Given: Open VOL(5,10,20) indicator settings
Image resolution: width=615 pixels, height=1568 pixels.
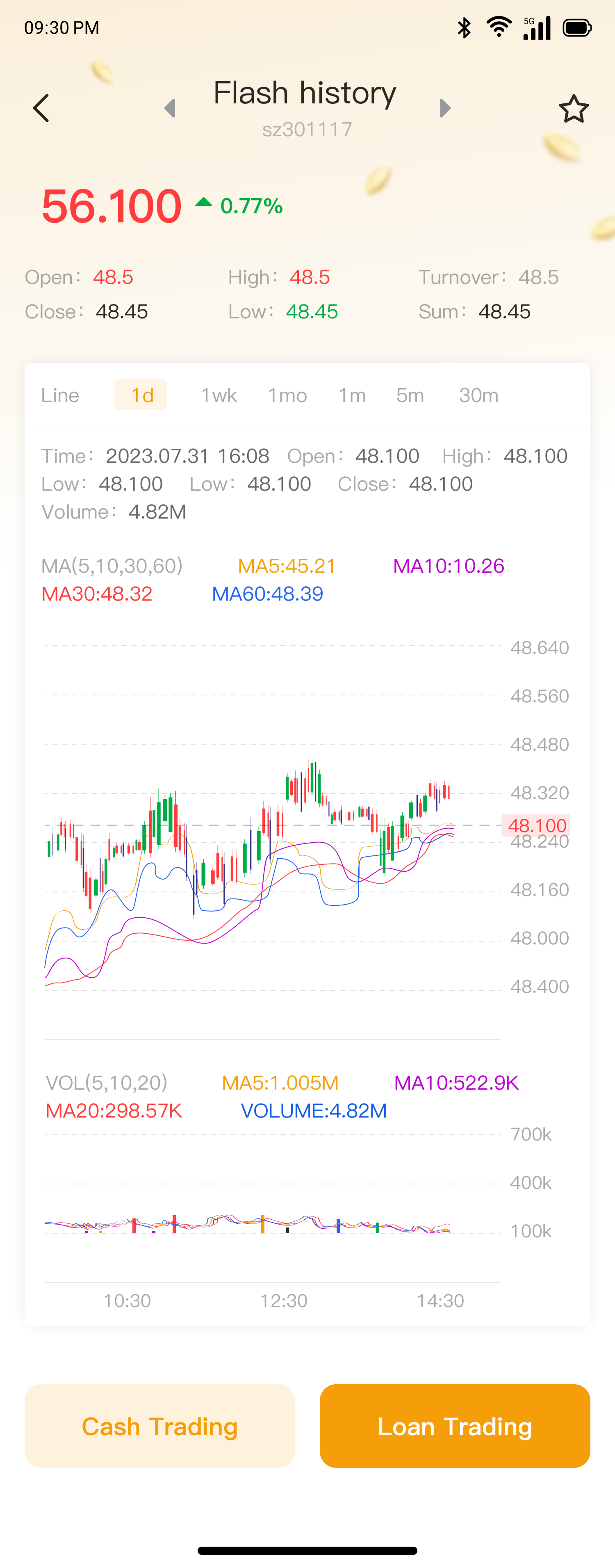Looking at the screenshot, I should point(107,1082).
